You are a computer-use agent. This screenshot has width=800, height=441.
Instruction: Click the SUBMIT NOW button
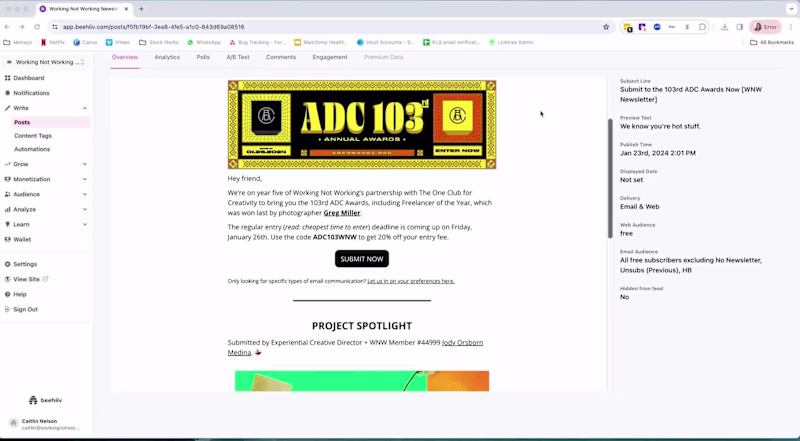362,259
